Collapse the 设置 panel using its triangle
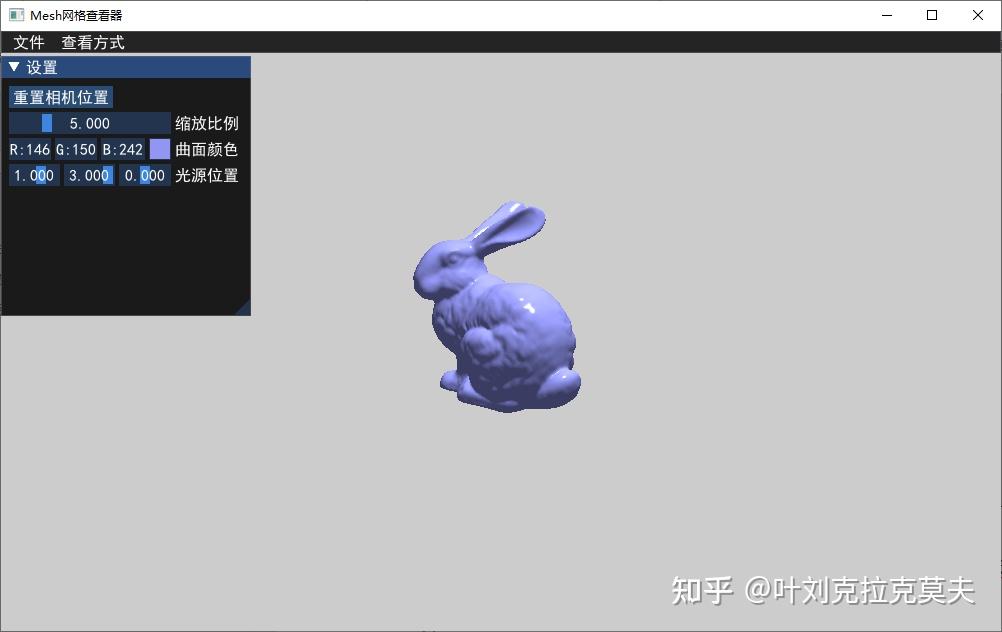The height and width of the screenshot is (632, 1002). click(x=13, y=66)
